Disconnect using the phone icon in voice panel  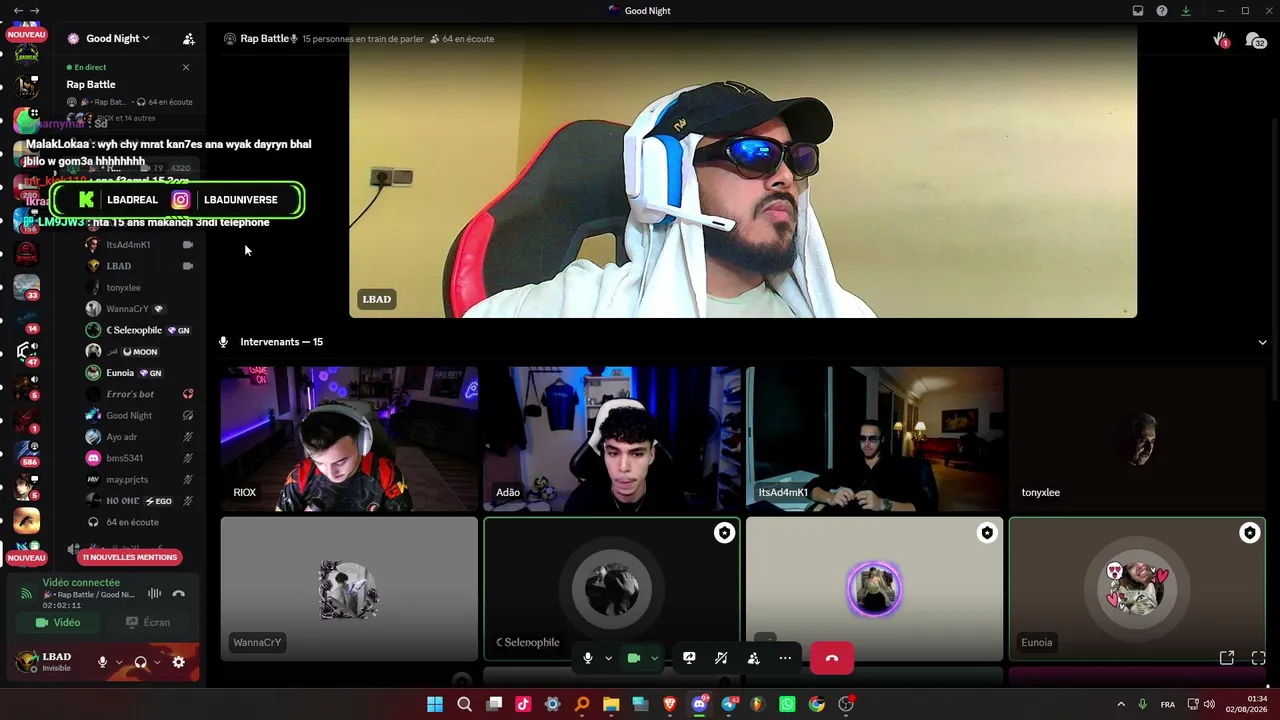click(179, 594)
